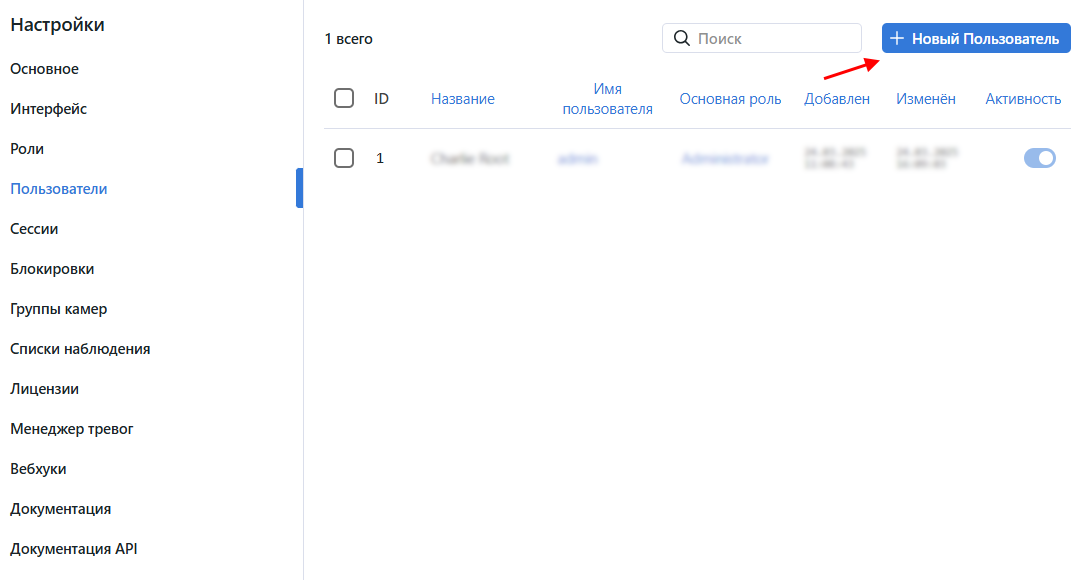Image resolution: width=1088 pixels, height=580 pixels.
Task: Open the Вебхуки section
Action: [41, 468]
